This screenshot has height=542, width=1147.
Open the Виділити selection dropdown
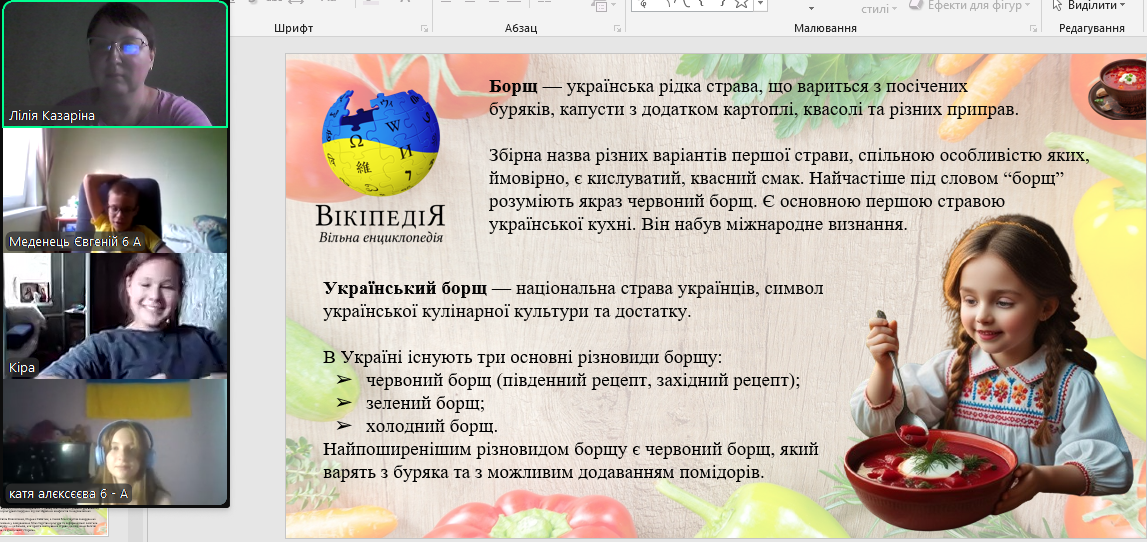coord(1089,5)
